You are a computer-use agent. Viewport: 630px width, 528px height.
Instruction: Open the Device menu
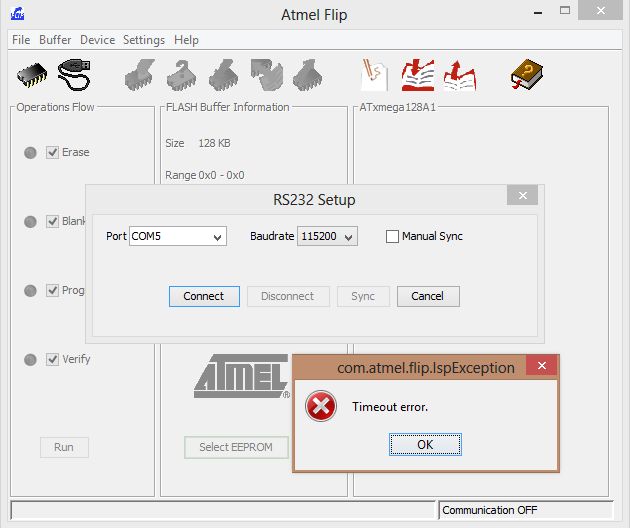click(98, 40)
